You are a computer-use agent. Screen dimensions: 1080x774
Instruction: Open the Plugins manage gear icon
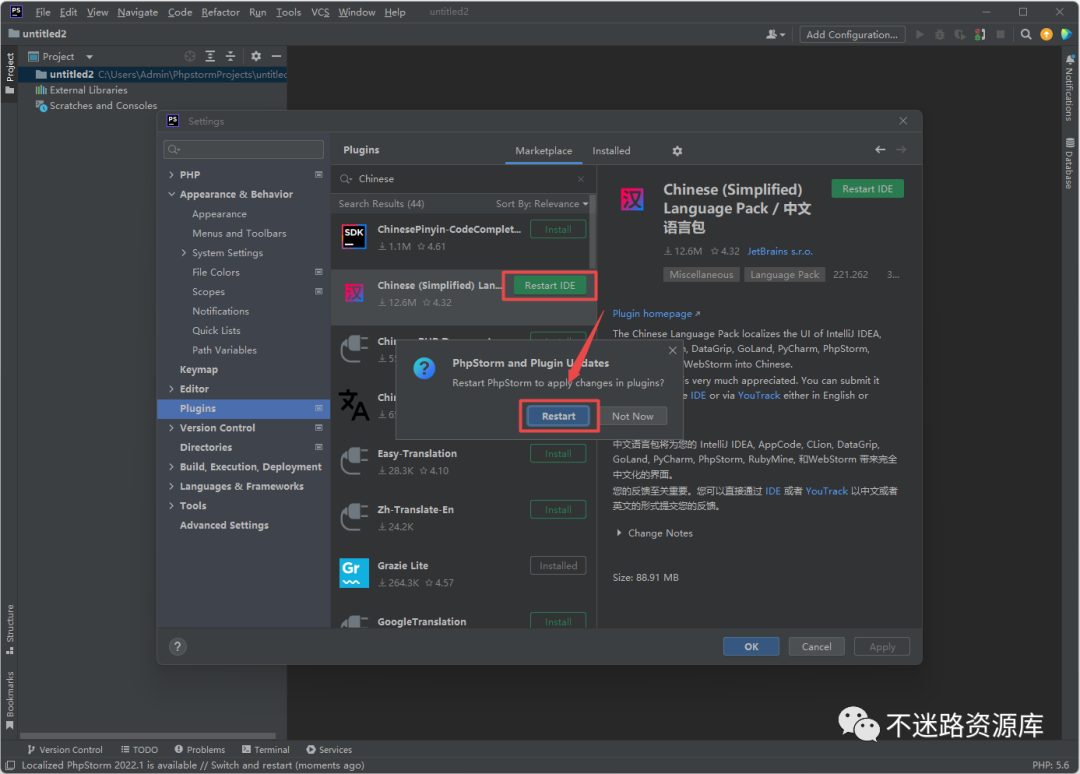[x=677, y=151]
